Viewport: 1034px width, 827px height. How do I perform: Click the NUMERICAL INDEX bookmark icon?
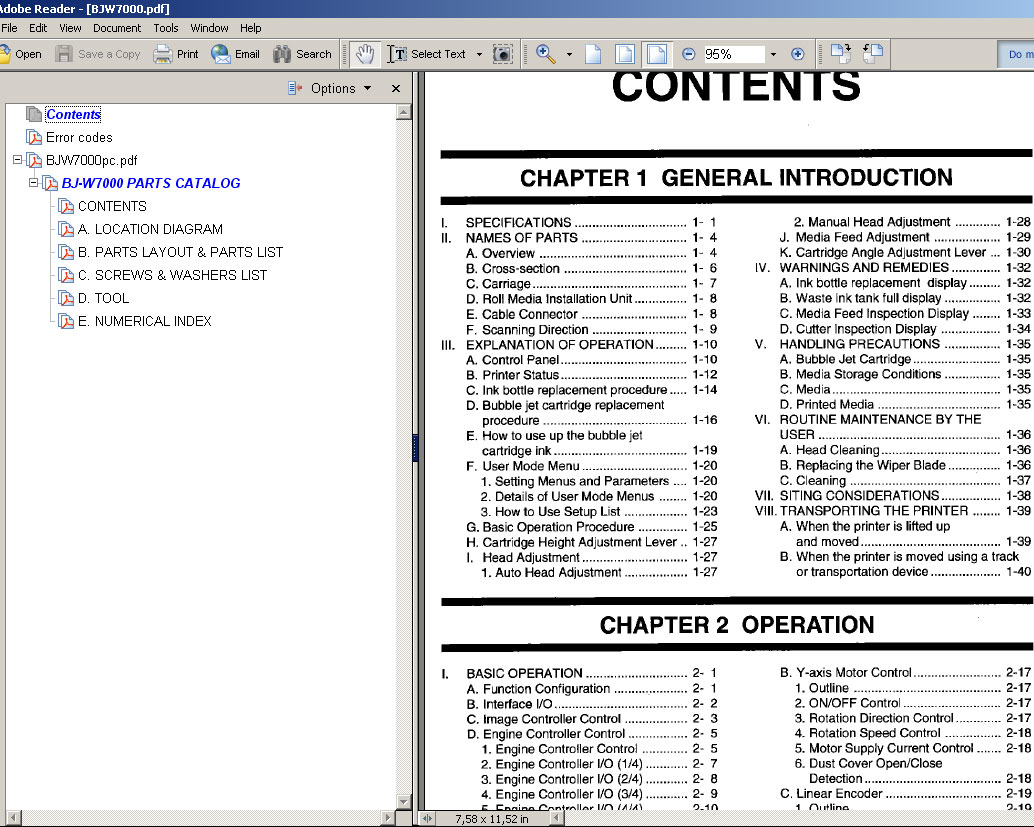point(66,321)
